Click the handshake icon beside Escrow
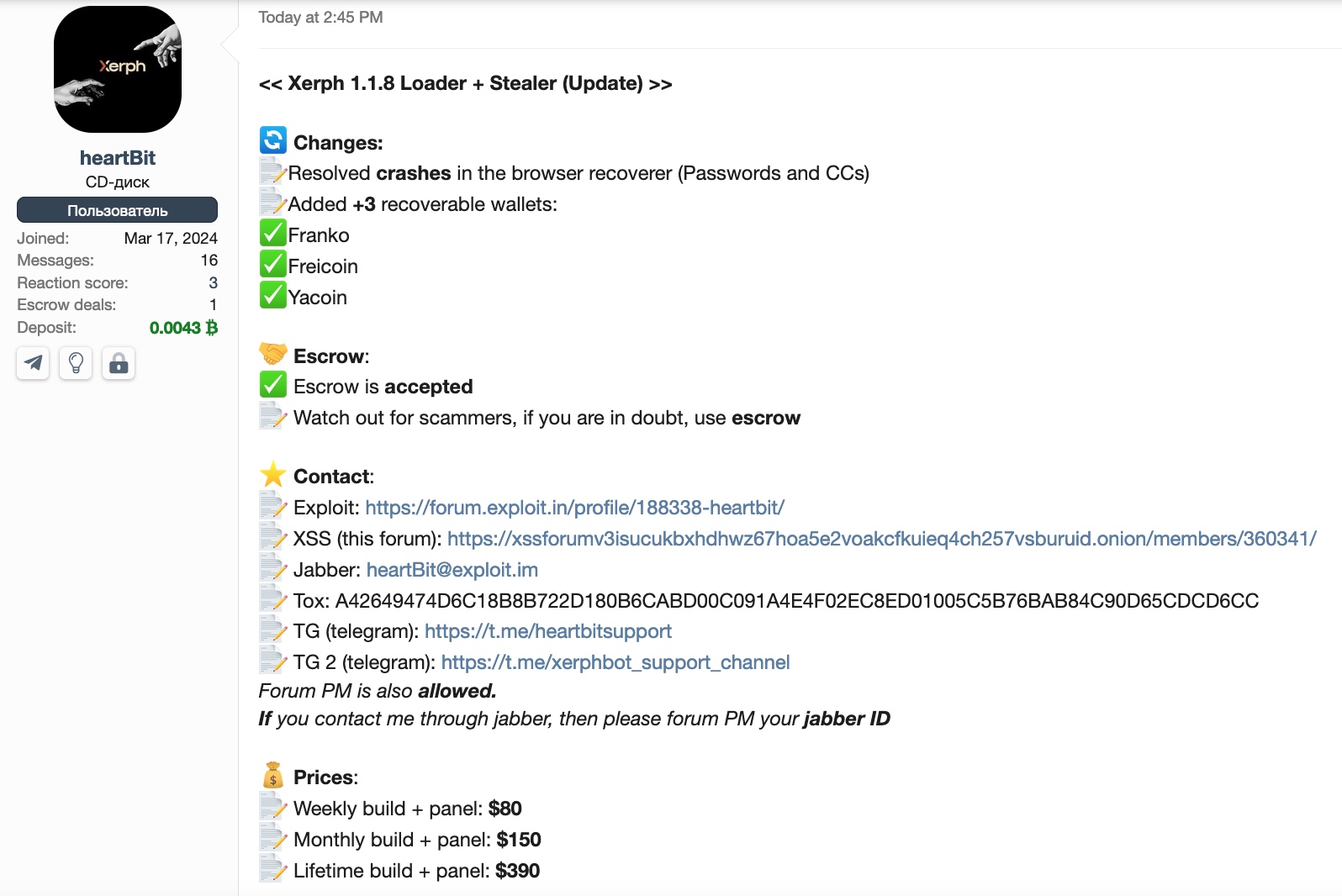 tap(273, 354)
